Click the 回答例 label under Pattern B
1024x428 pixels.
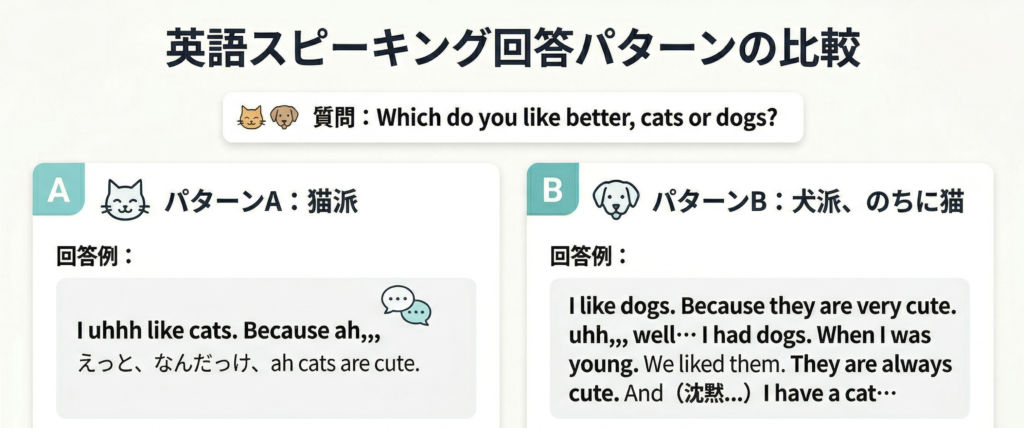589,255
